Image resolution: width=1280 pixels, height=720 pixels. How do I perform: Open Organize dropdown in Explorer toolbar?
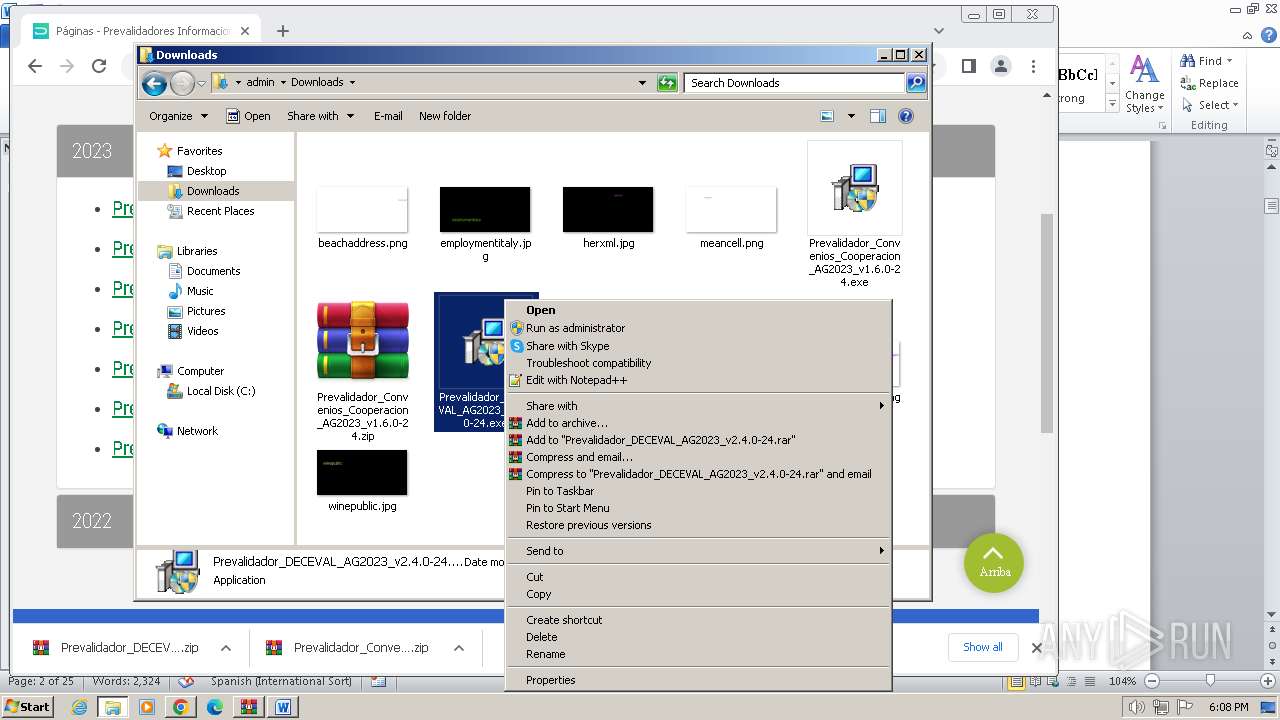[x=178, y=116]
